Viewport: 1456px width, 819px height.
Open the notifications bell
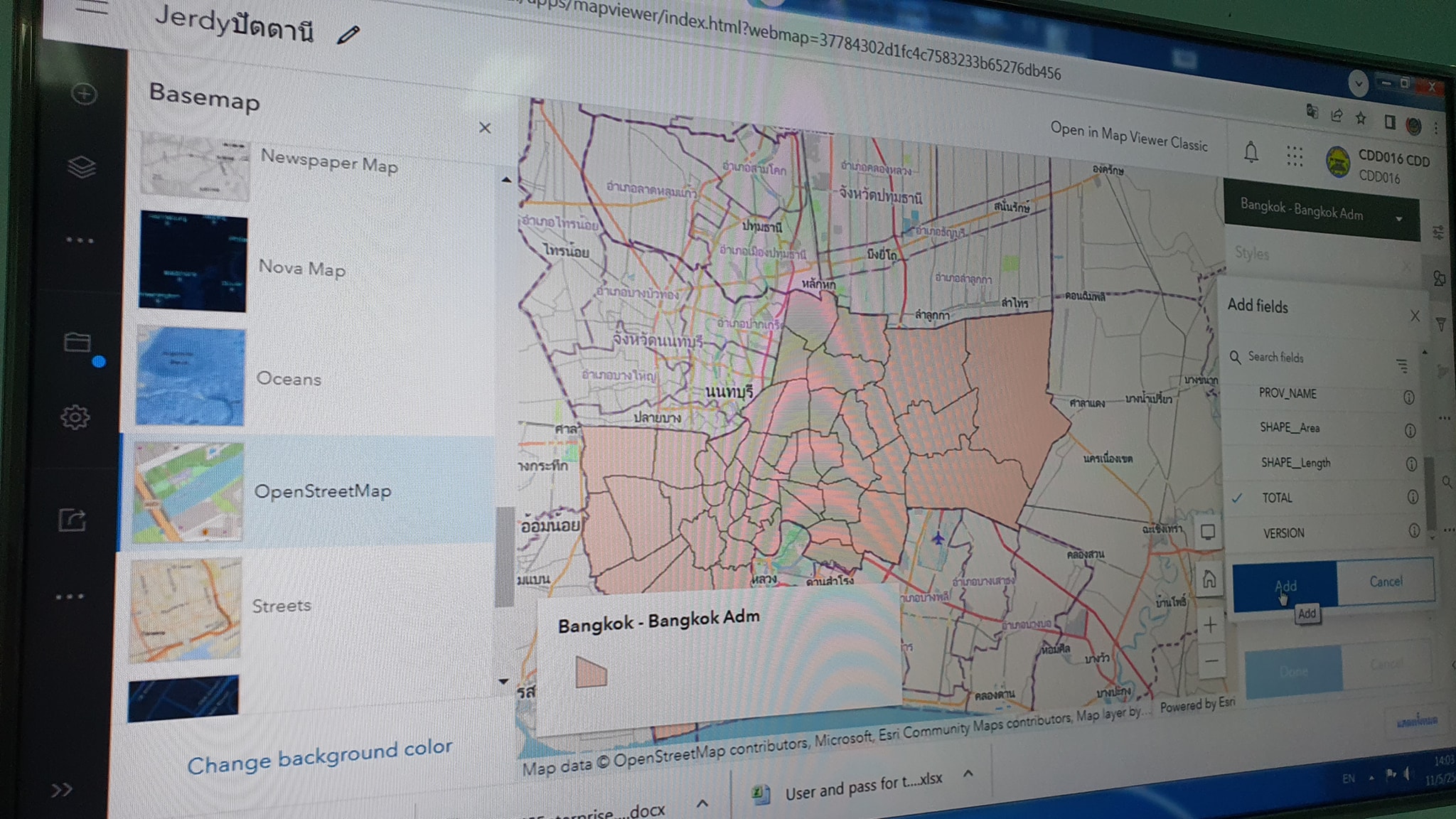[1251, 152]
